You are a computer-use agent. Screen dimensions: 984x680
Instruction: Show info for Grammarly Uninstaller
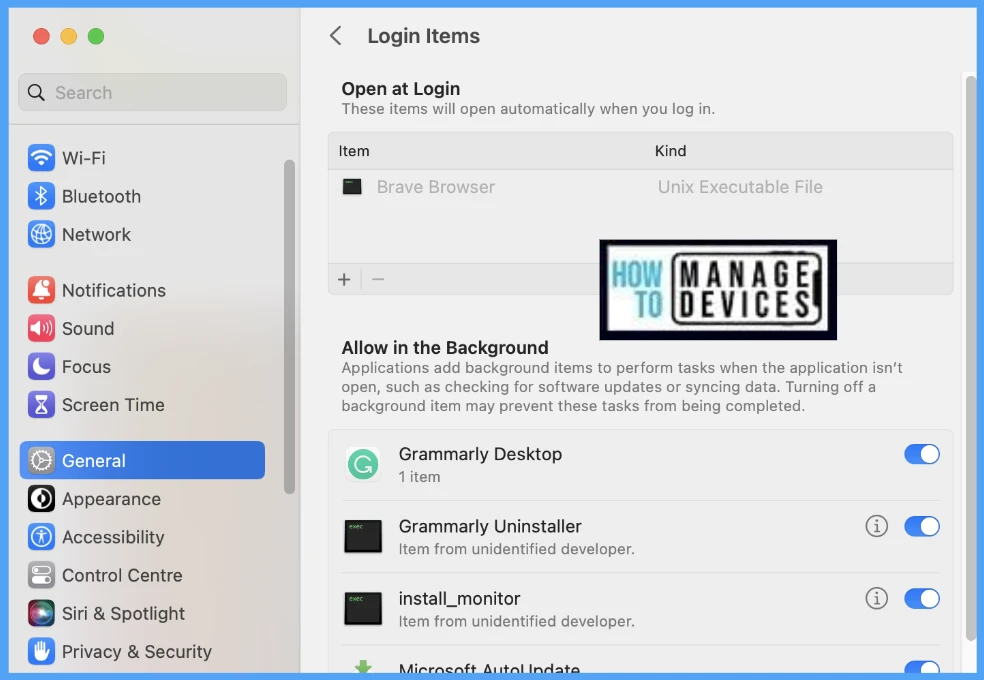click(x=877, y=526)
